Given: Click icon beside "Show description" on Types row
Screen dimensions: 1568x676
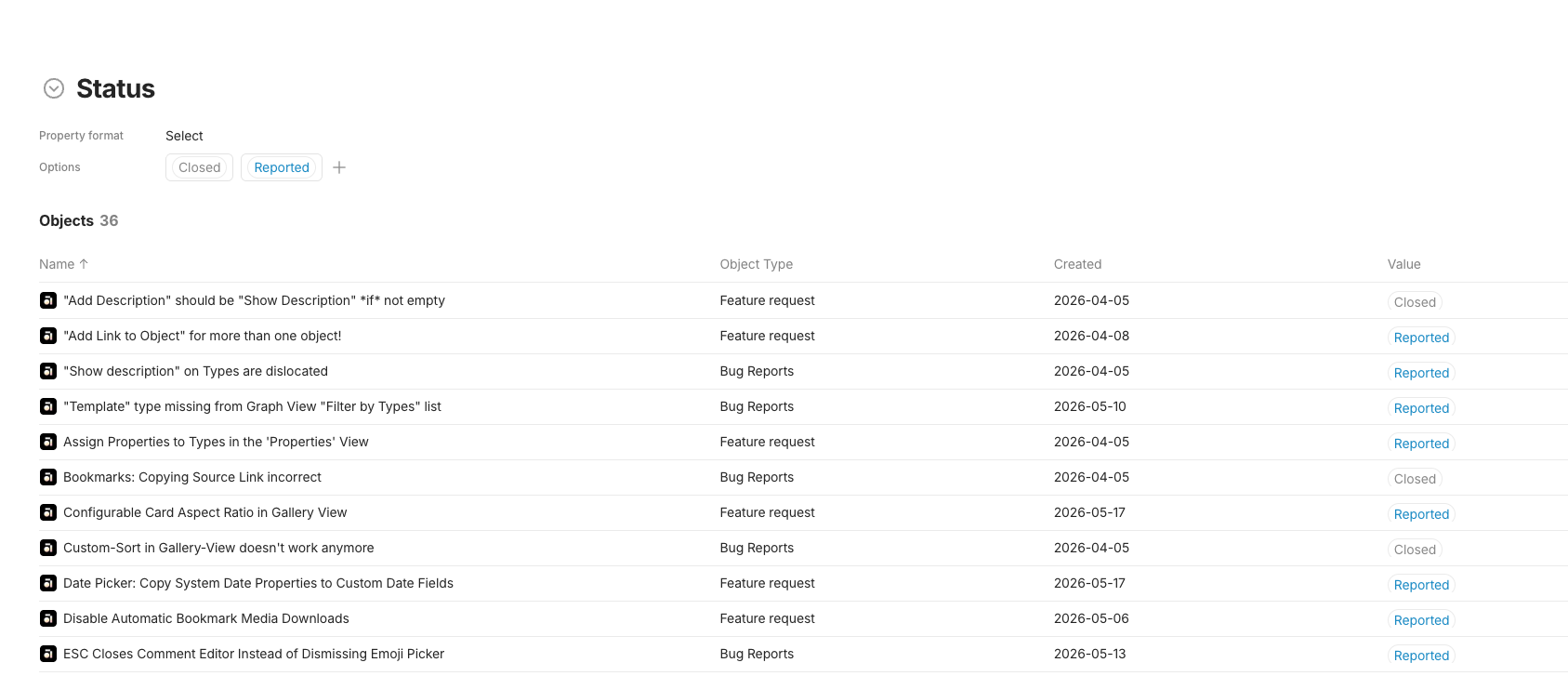Looking at the screenshot, I should click(48, 371).
